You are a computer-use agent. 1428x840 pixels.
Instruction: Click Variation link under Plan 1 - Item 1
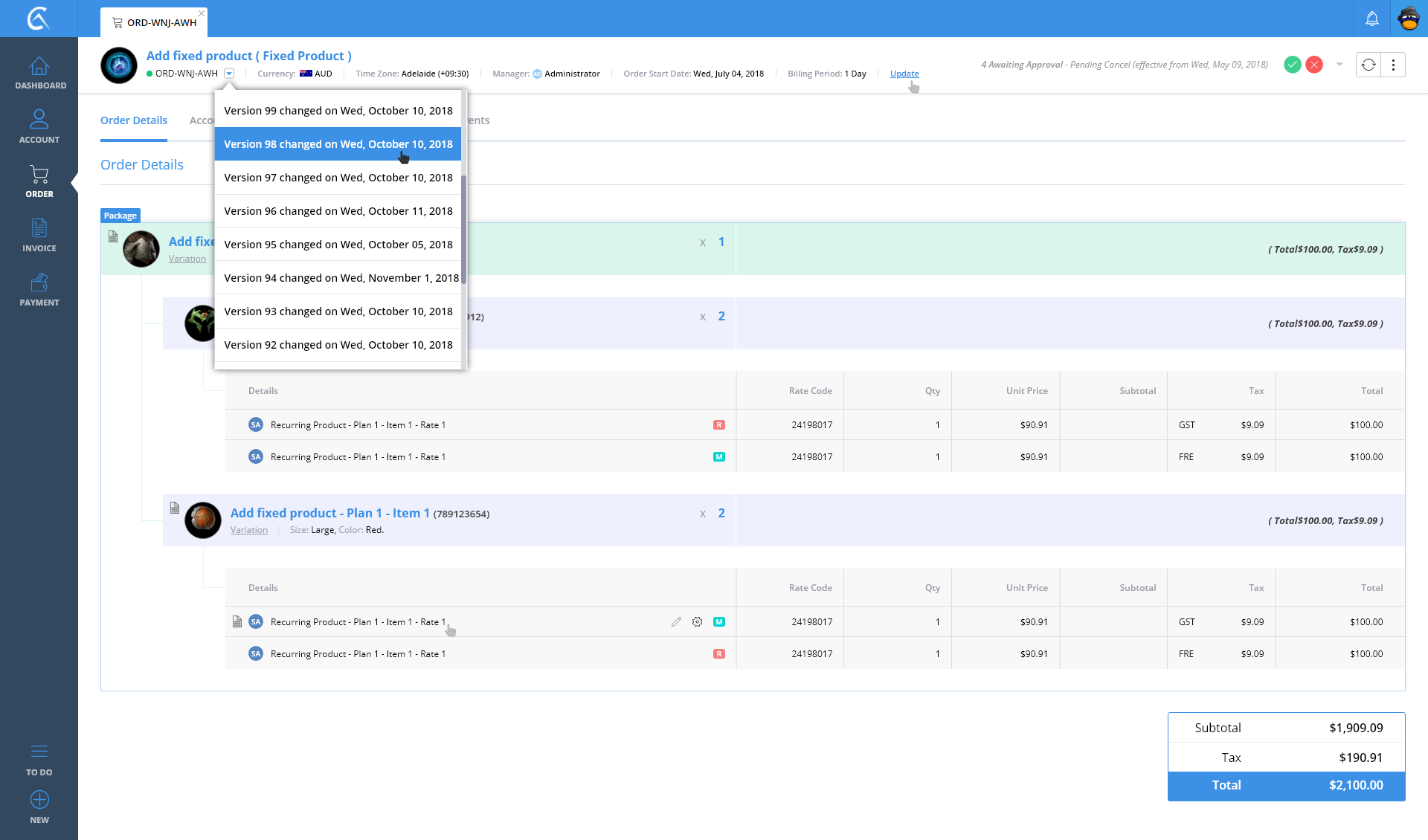click(248, 530)
